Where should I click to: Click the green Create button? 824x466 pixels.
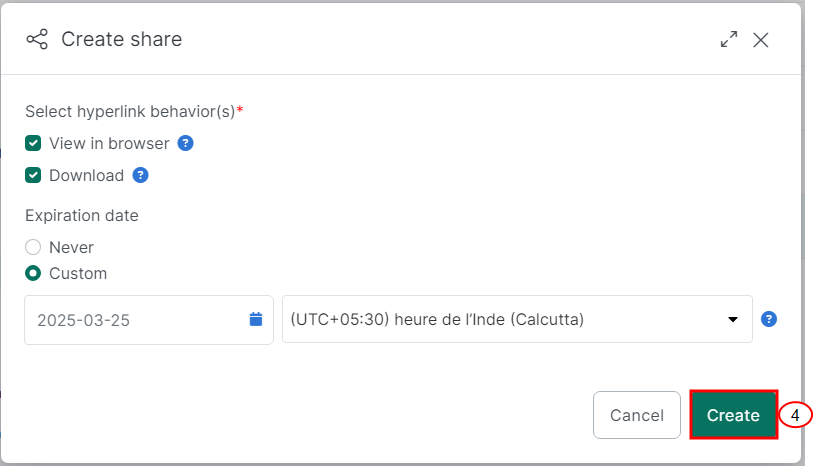tap(733, 415)
